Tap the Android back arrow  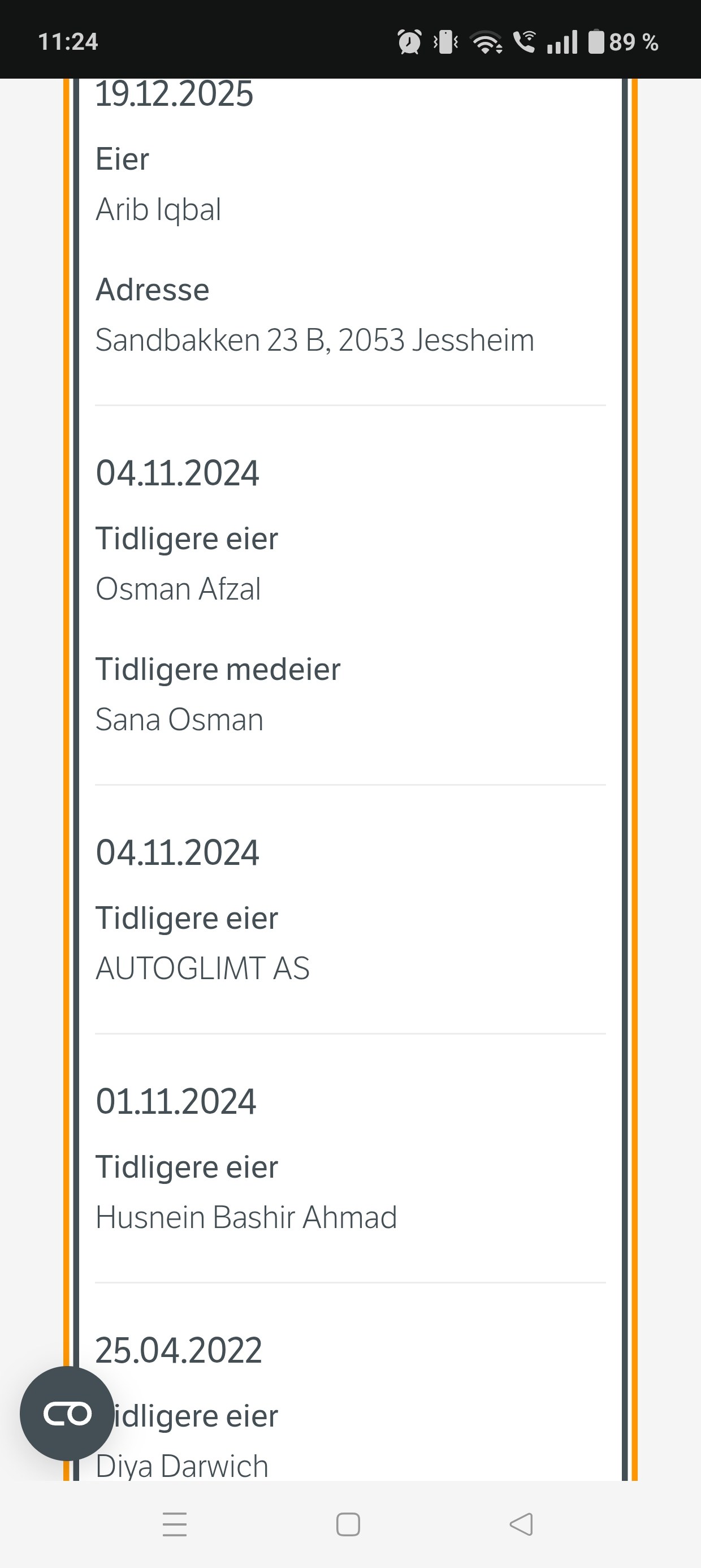click(521, 1523)
